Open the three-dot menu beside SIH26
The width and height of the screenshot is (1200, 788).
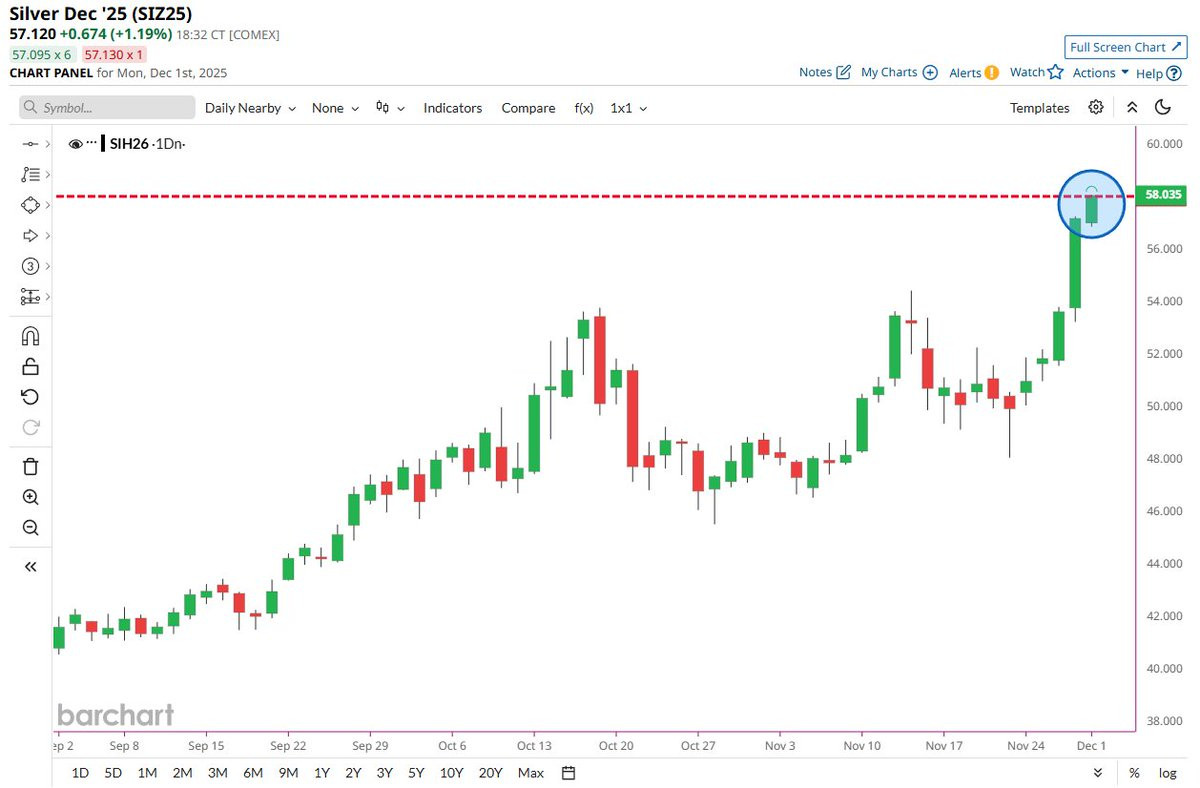tap(92, 144)
